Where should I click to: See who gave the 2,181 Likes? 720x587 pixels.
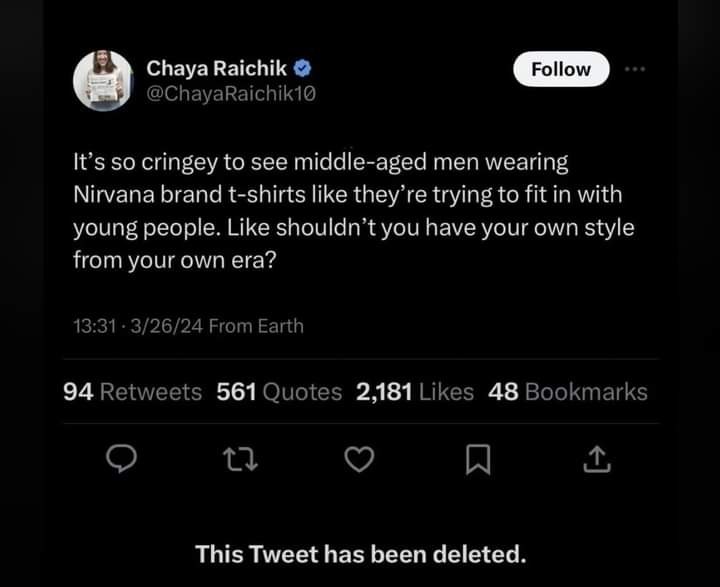coord(415,392)
